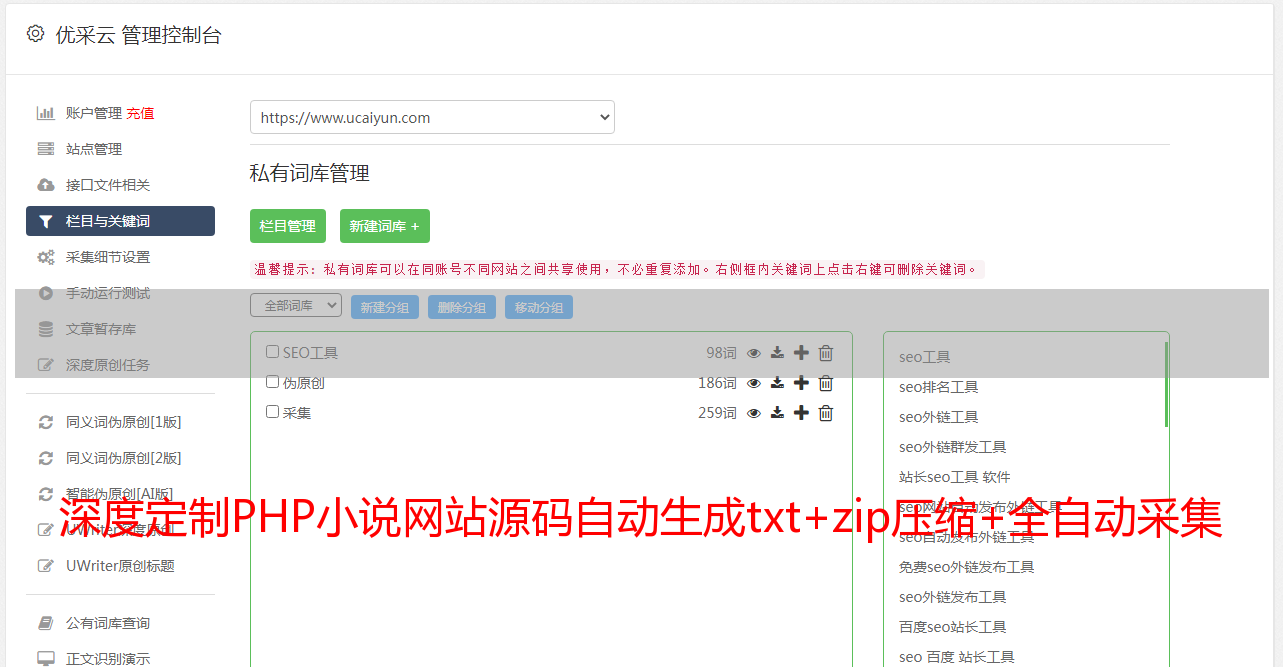Click the 186词 count in 伪原创 row
The image size is (1283, 667).
tap(717, 383)
